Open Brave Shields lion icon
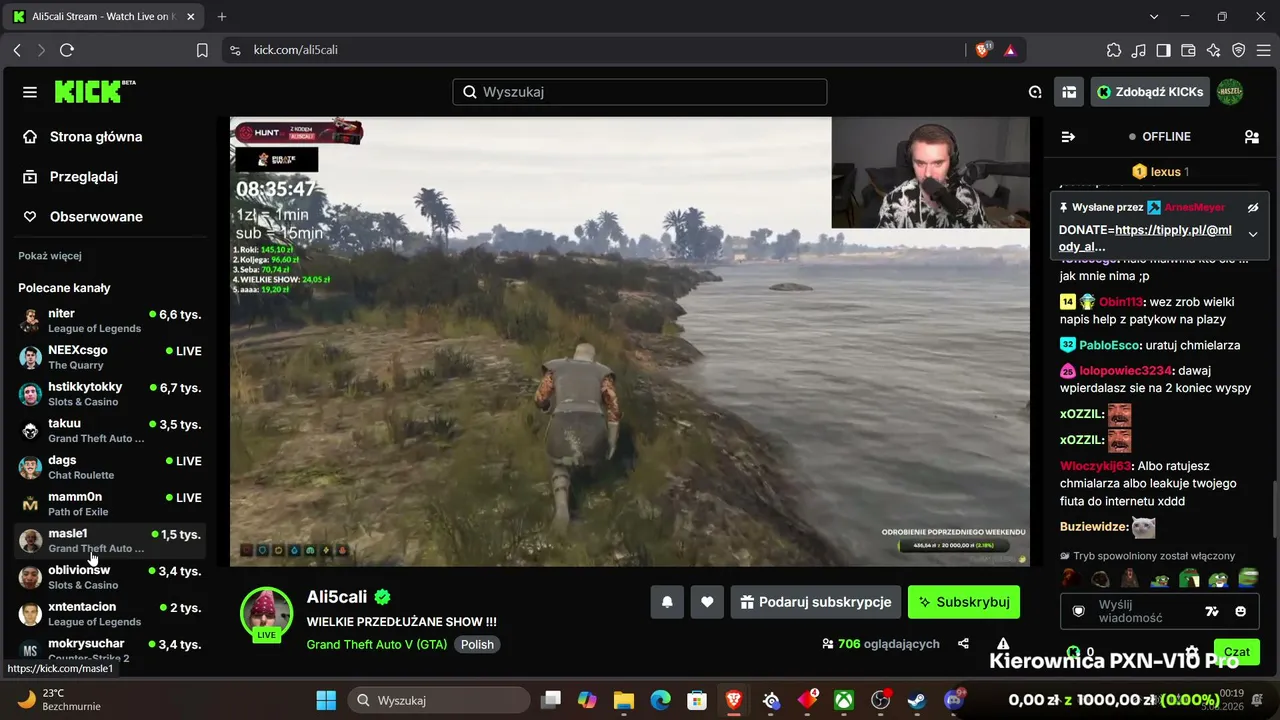Image resolution: width=1280 pixels, height=720 pixels. click(x=984, y=50)
